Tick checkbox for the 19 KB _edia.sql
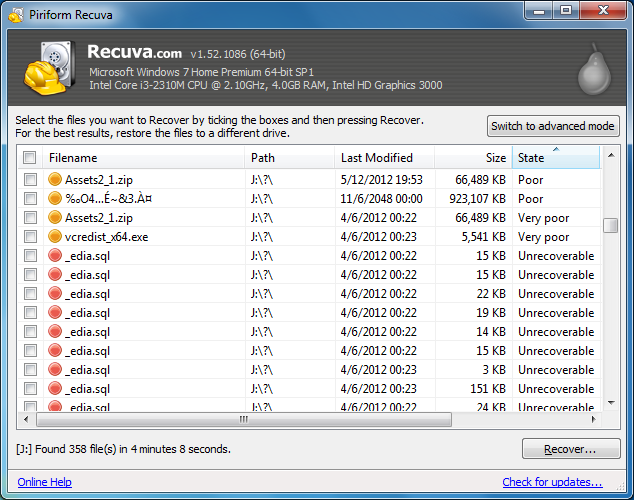This screenshot has width=634, height=500. (x=30, y=312)
